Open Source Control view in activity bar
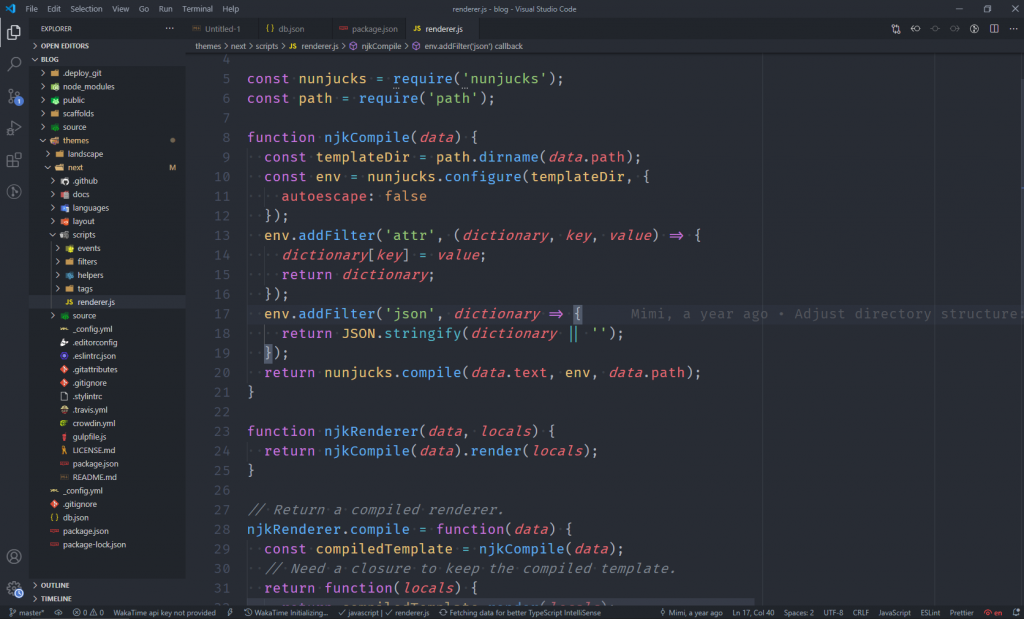 tap(14, 97)
